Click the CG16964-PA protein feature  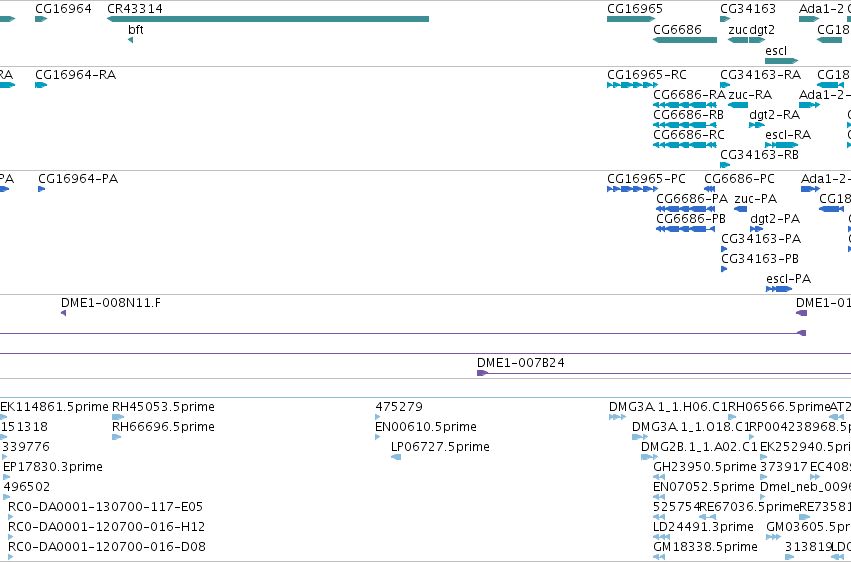tap(41, 189)
